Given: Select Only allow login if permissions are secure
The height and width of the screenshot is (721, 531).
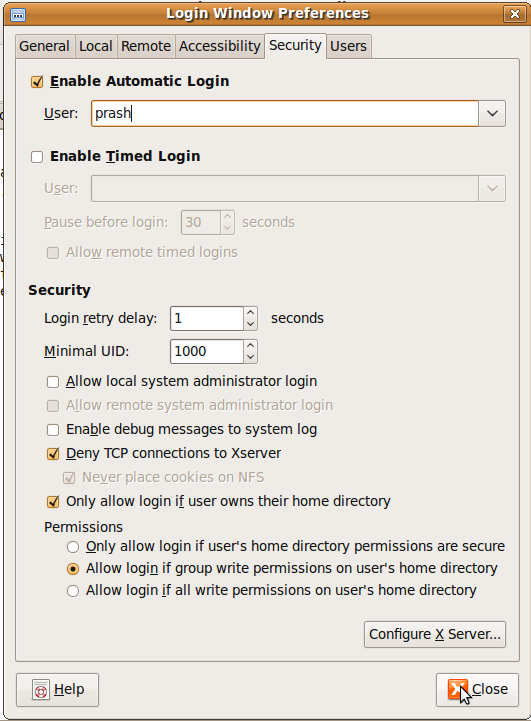Looking at the screenshot, I should pos(73,547).
